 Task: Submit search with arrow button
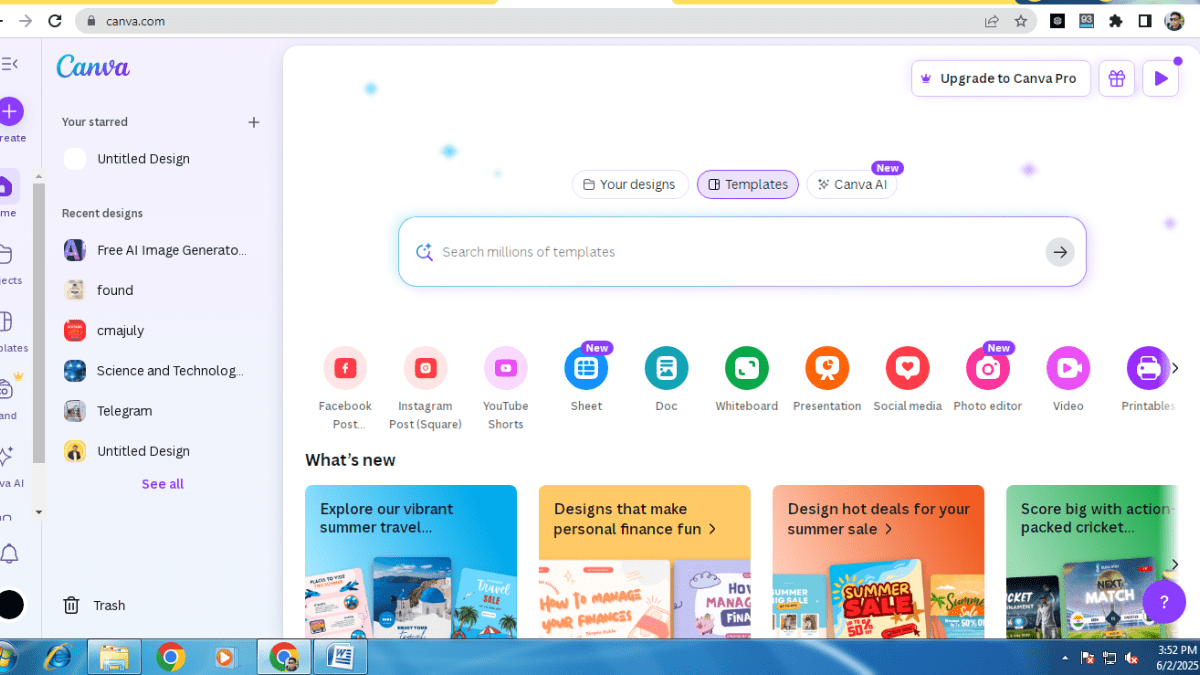(x=1060, y=252)
